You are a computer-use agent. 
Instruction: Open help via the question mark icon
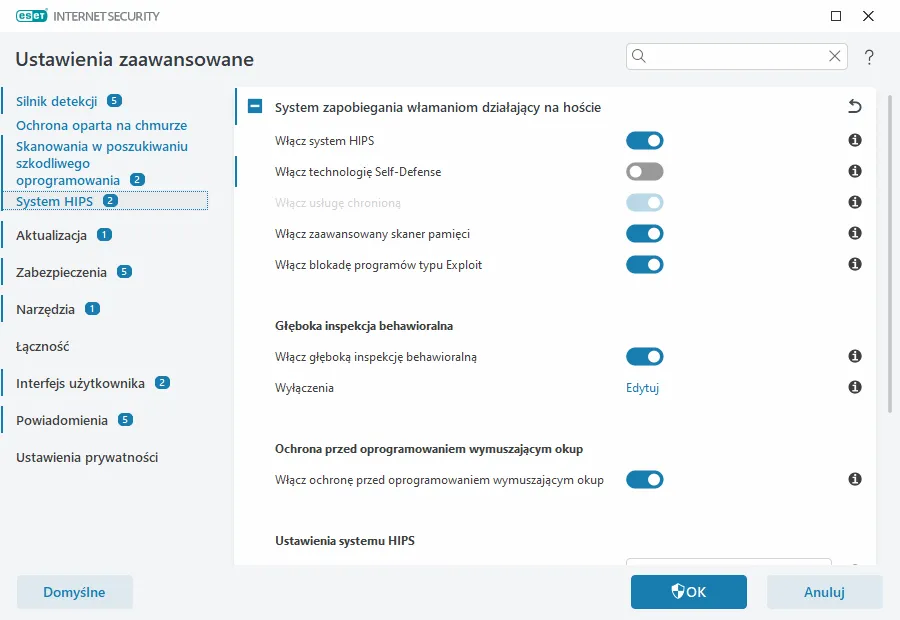[x=869, y=57]
